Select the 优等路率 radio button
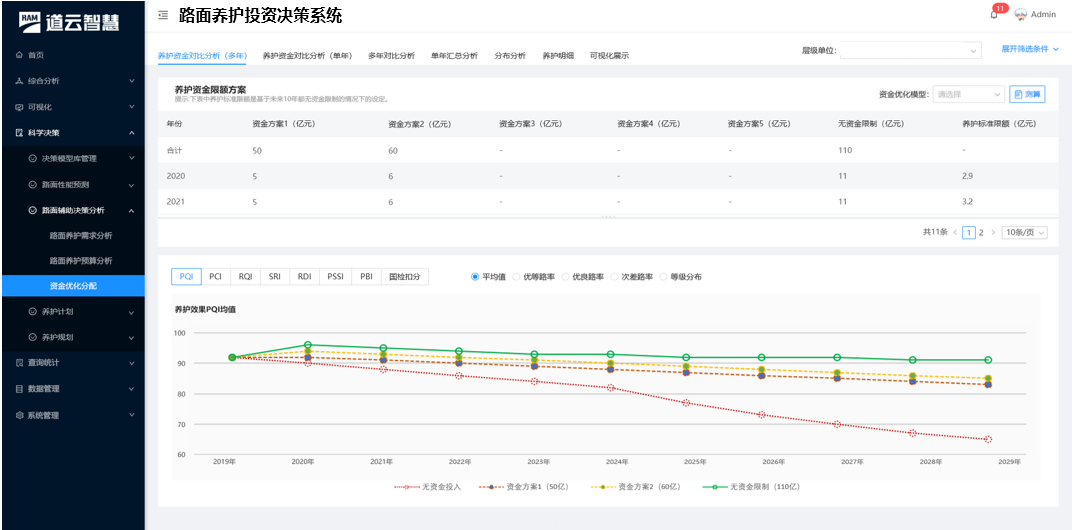1072x530 pixels. (x=517, y=277)
